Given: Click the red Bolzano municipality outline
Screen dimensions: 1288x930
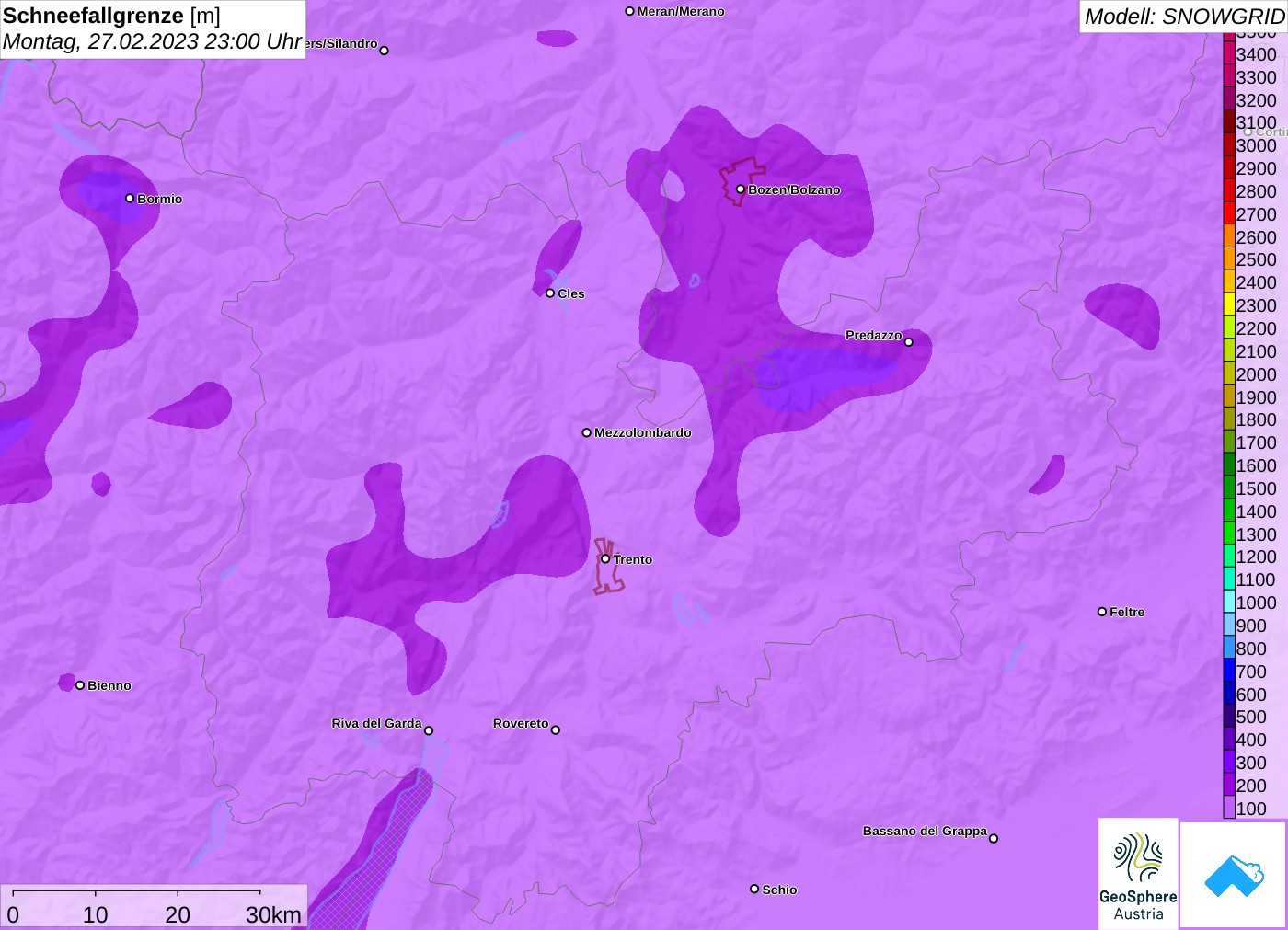Looking at the screenshot, I should 742,181.
